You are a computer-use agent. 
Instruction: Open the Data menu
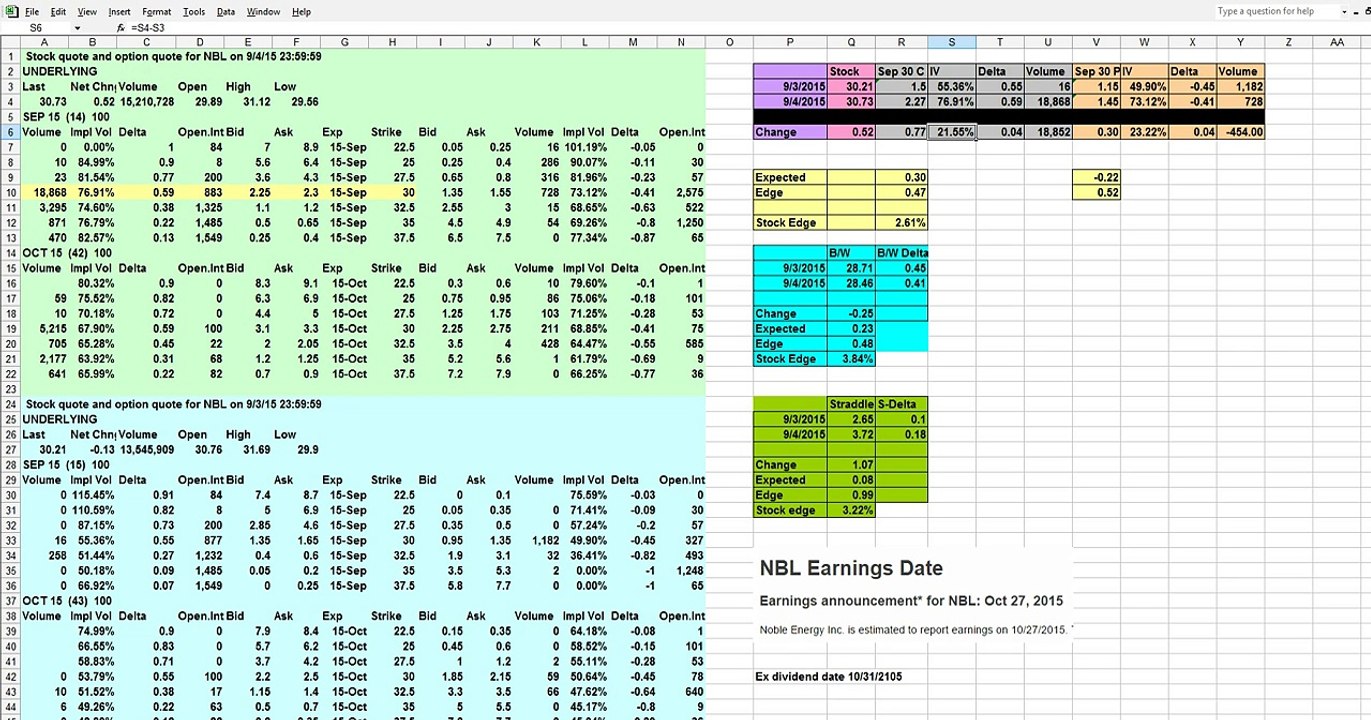pyautogui.click(x=226, y=12)
